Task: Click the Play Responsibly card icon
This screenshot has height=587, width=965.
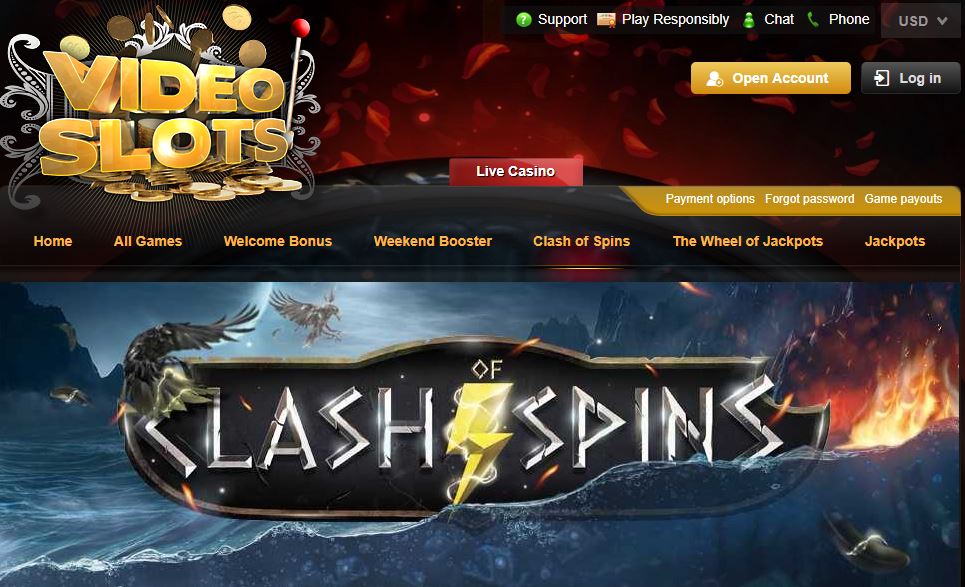Action: point(606,20)
